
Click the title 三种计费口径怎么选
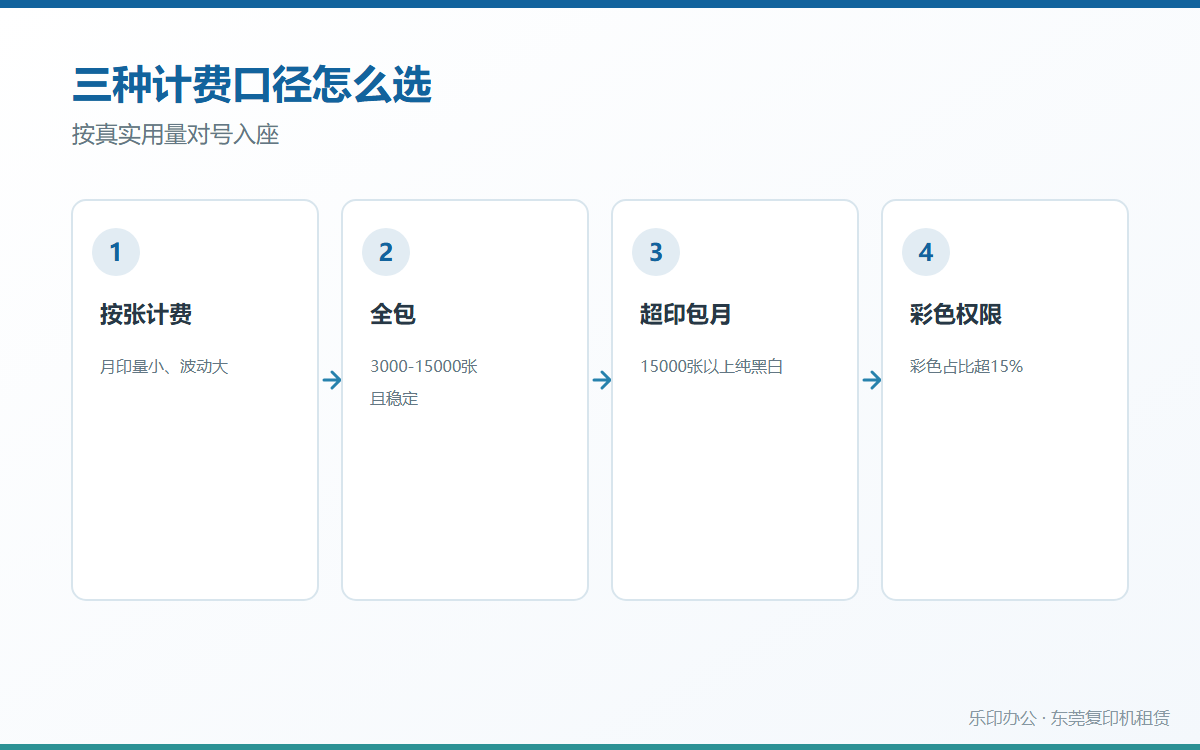tap(252, 86)
